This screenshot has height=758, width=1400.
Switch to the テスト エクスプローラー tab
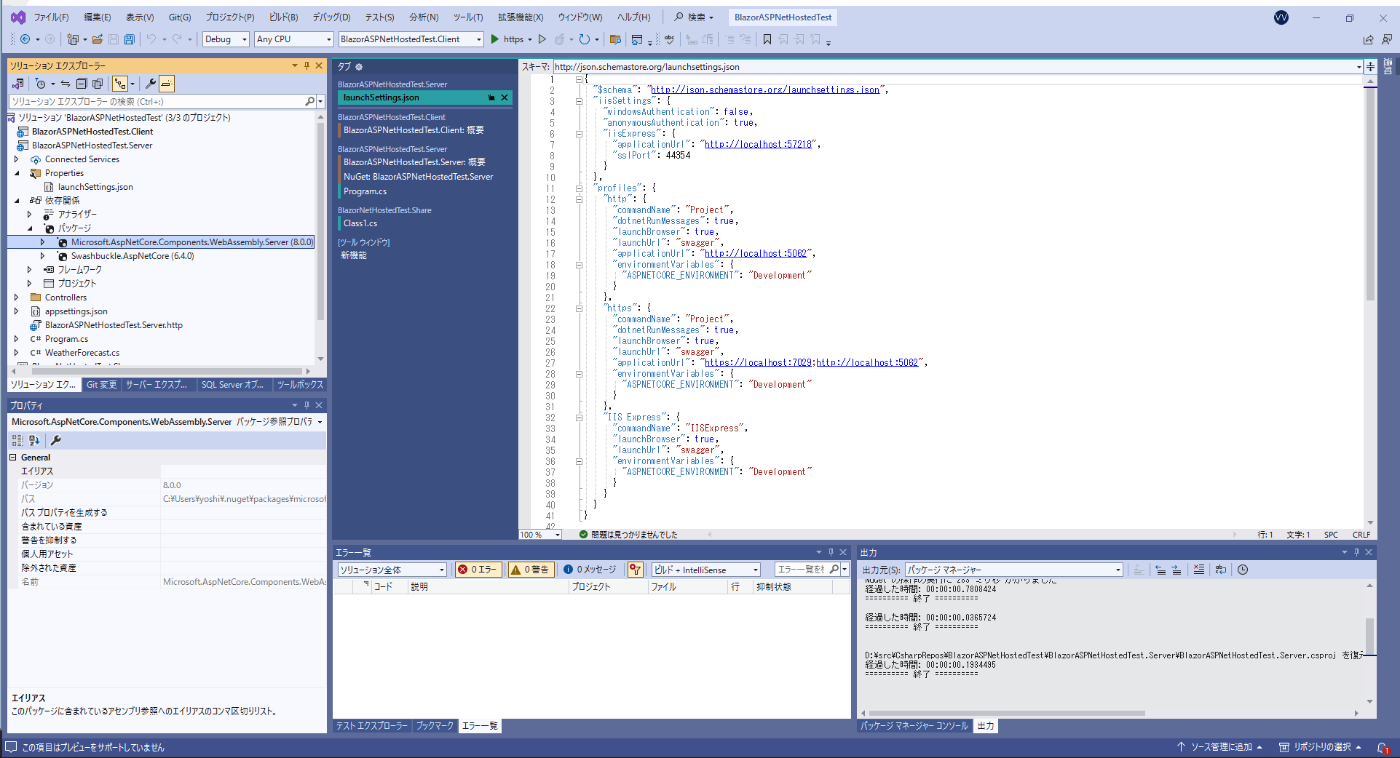point(372,726)
